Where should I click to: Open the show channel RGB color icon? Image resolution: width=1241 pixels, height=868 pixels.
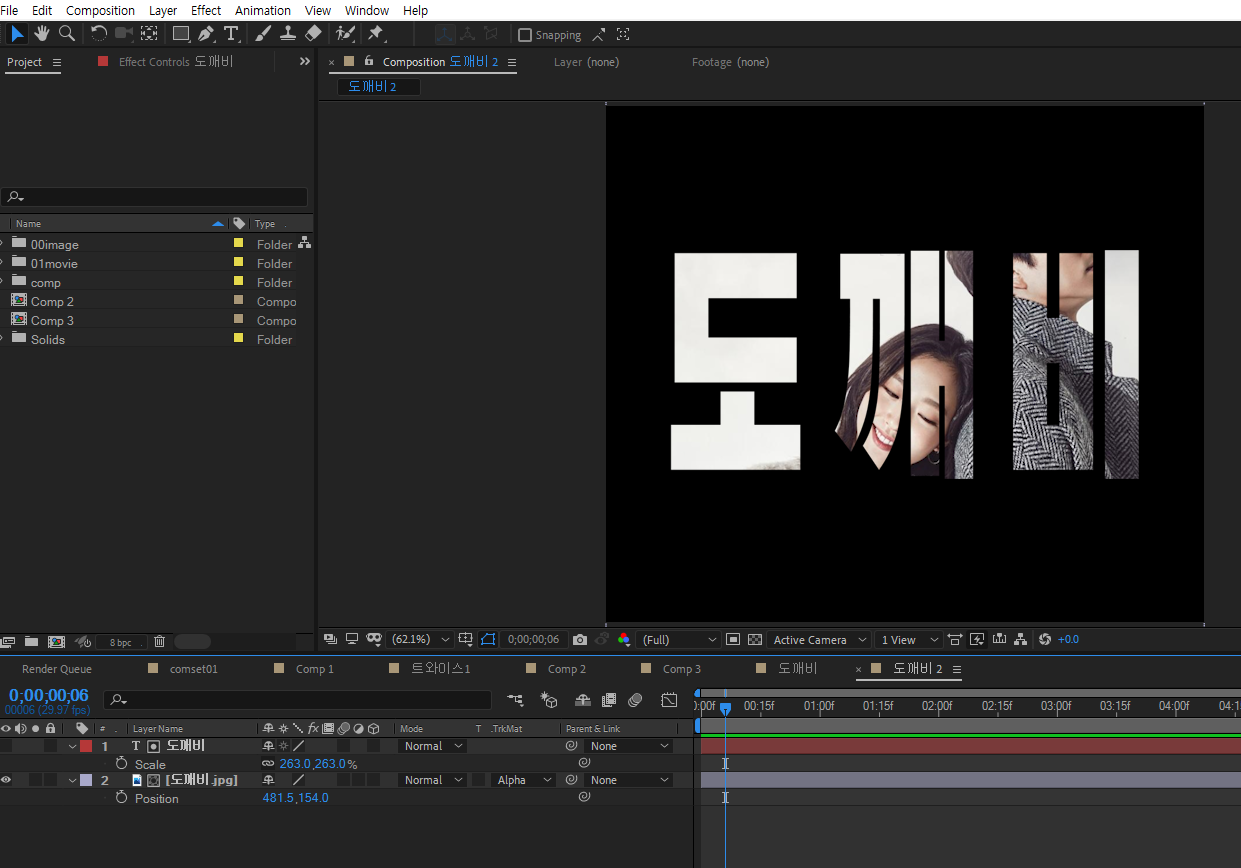point(624,639)
